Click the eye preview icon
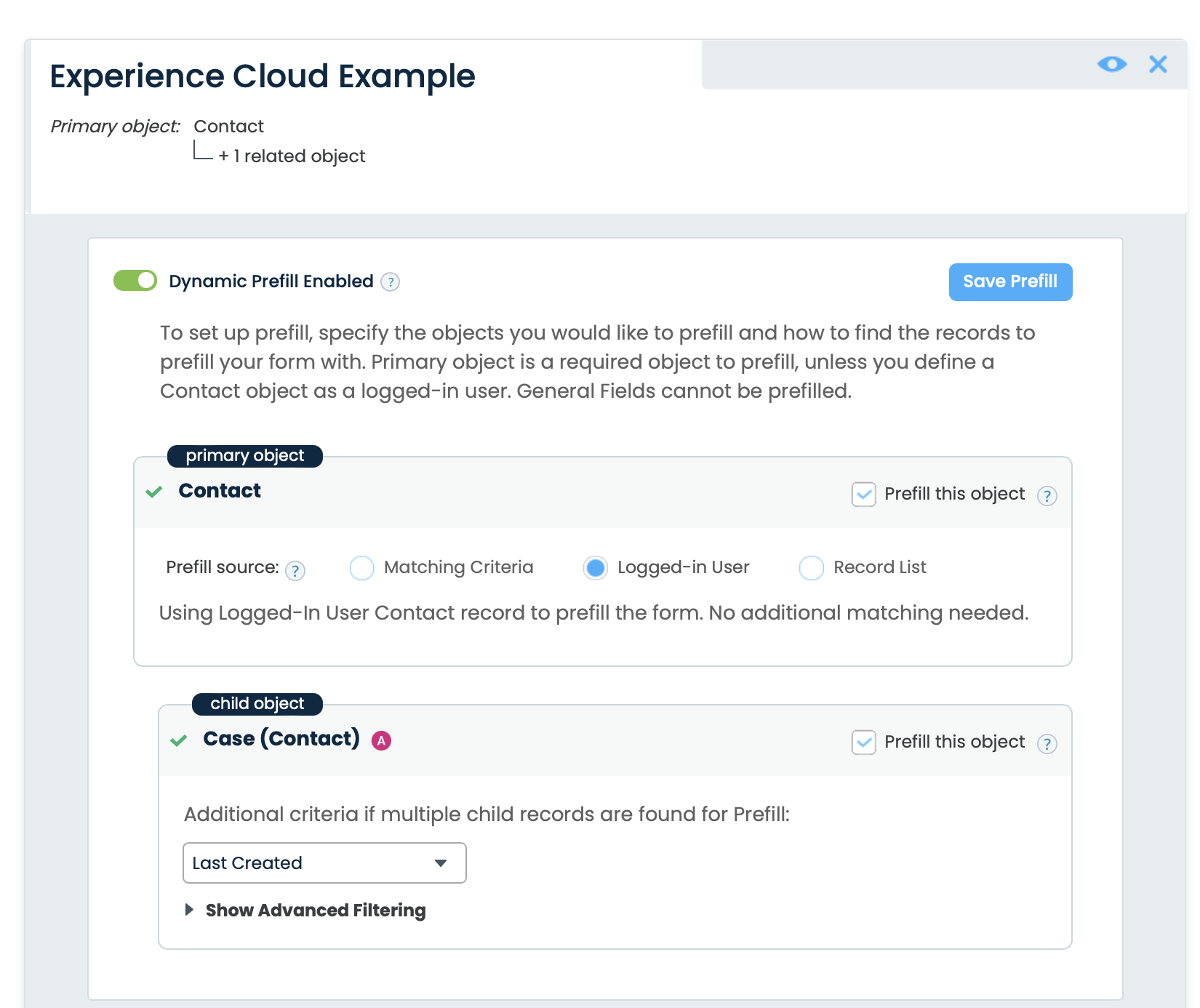The image size is (1200, 1008). coord(1111,65)
